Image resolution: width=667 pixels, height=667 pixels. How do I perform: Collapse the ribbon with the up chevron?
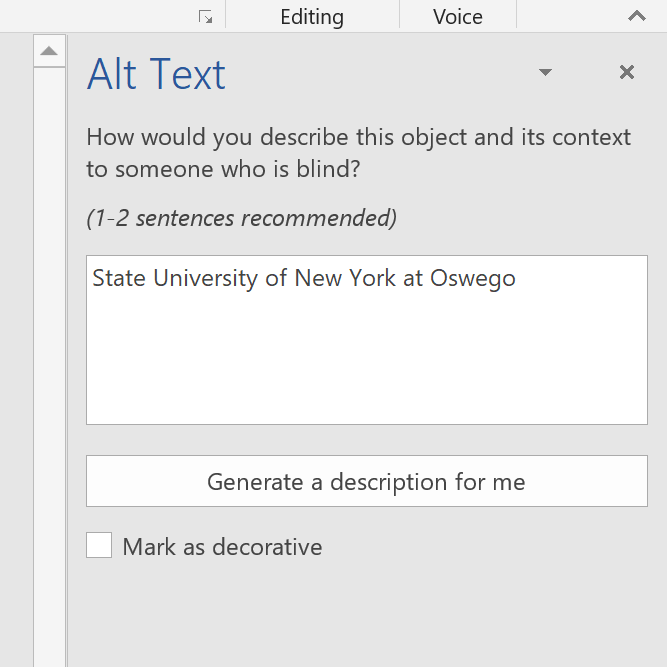[x=637, y=16]
